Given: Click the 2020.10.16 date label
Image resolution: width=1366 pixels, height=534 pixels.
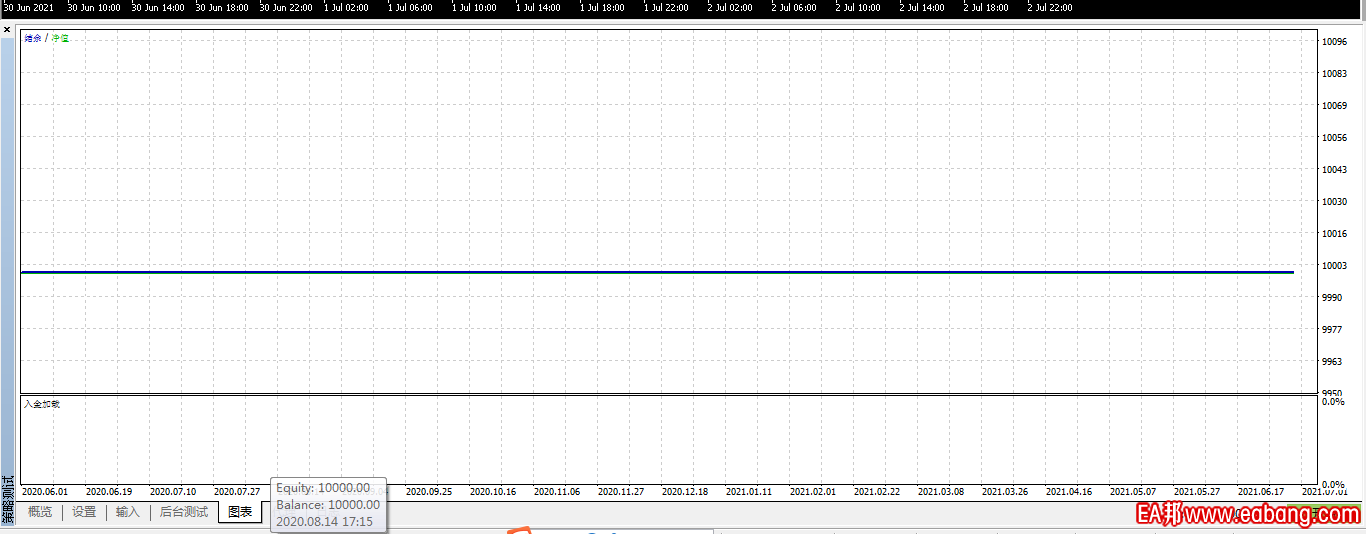Looking at the screenshot, I should click(x=493, y=492).
